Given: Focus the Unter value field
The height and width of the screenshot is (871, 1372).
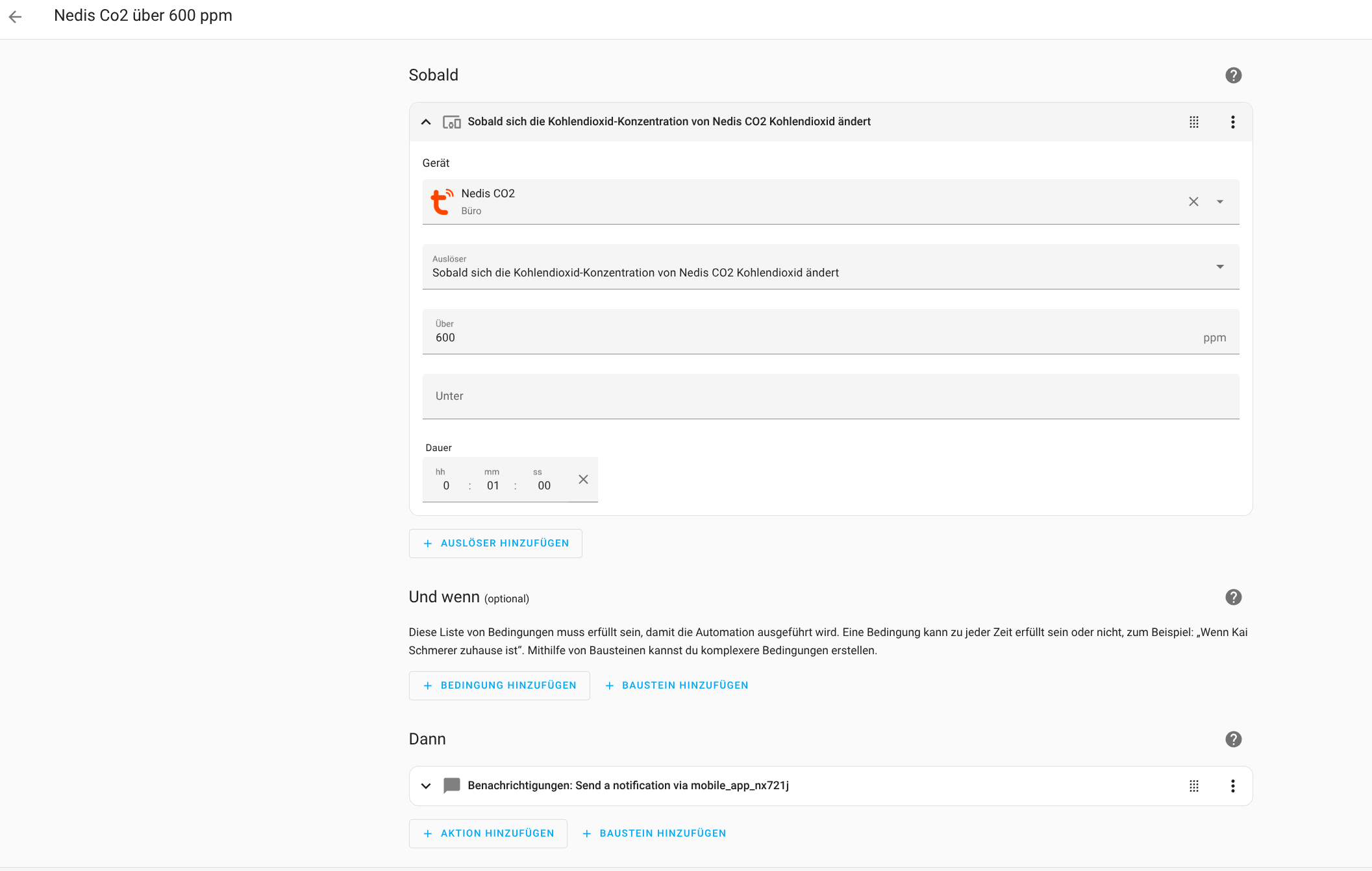Looking at the screenshot, I should click(x=830, y=397).
